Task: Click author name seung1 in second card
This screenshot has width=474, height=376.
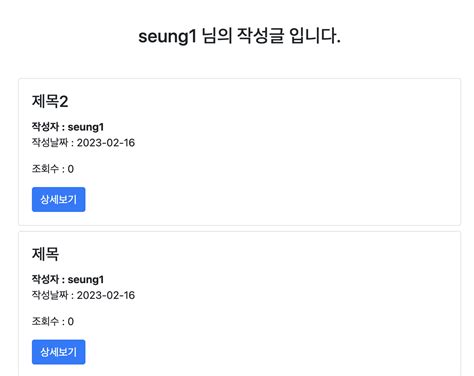Action: [86, 279]
